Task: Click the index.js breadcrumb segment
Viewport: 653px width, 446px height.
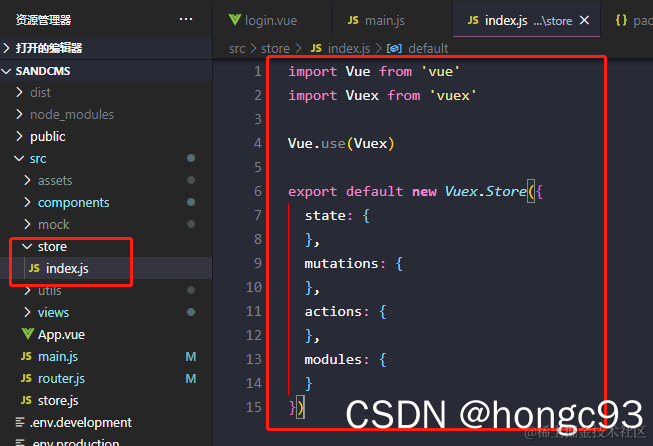Action: [349, 49]
